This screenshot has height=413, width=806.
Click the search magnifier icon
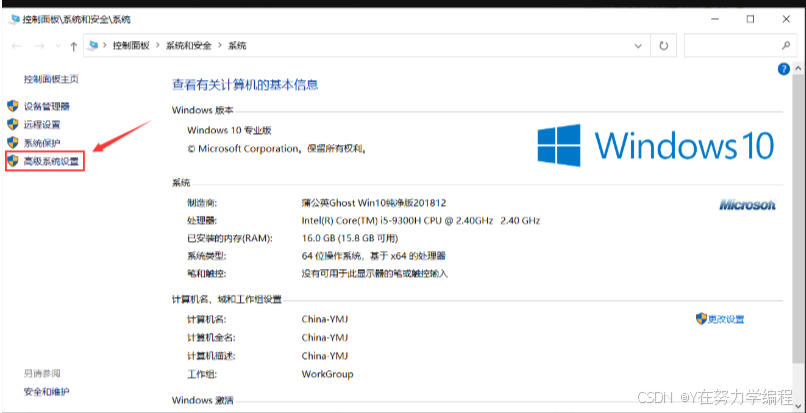click(x=785, y=46)
